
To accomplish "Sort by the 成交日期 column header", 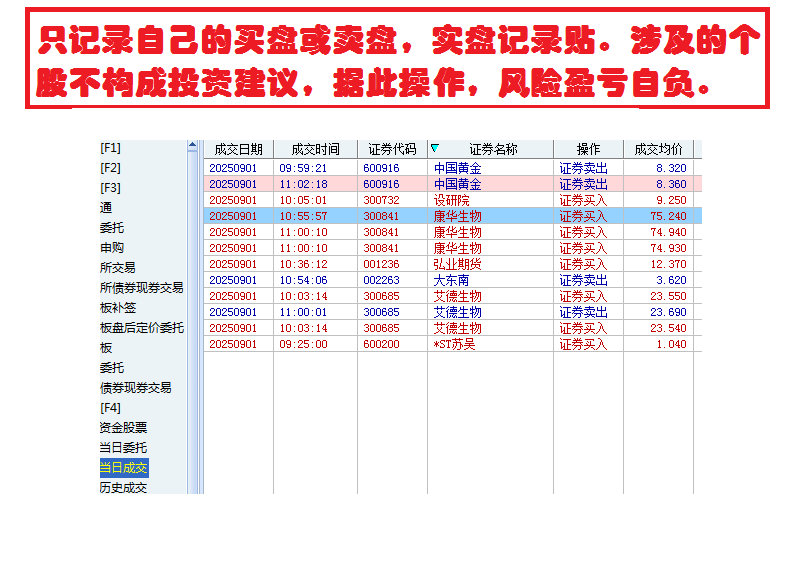I will (239, 149).
